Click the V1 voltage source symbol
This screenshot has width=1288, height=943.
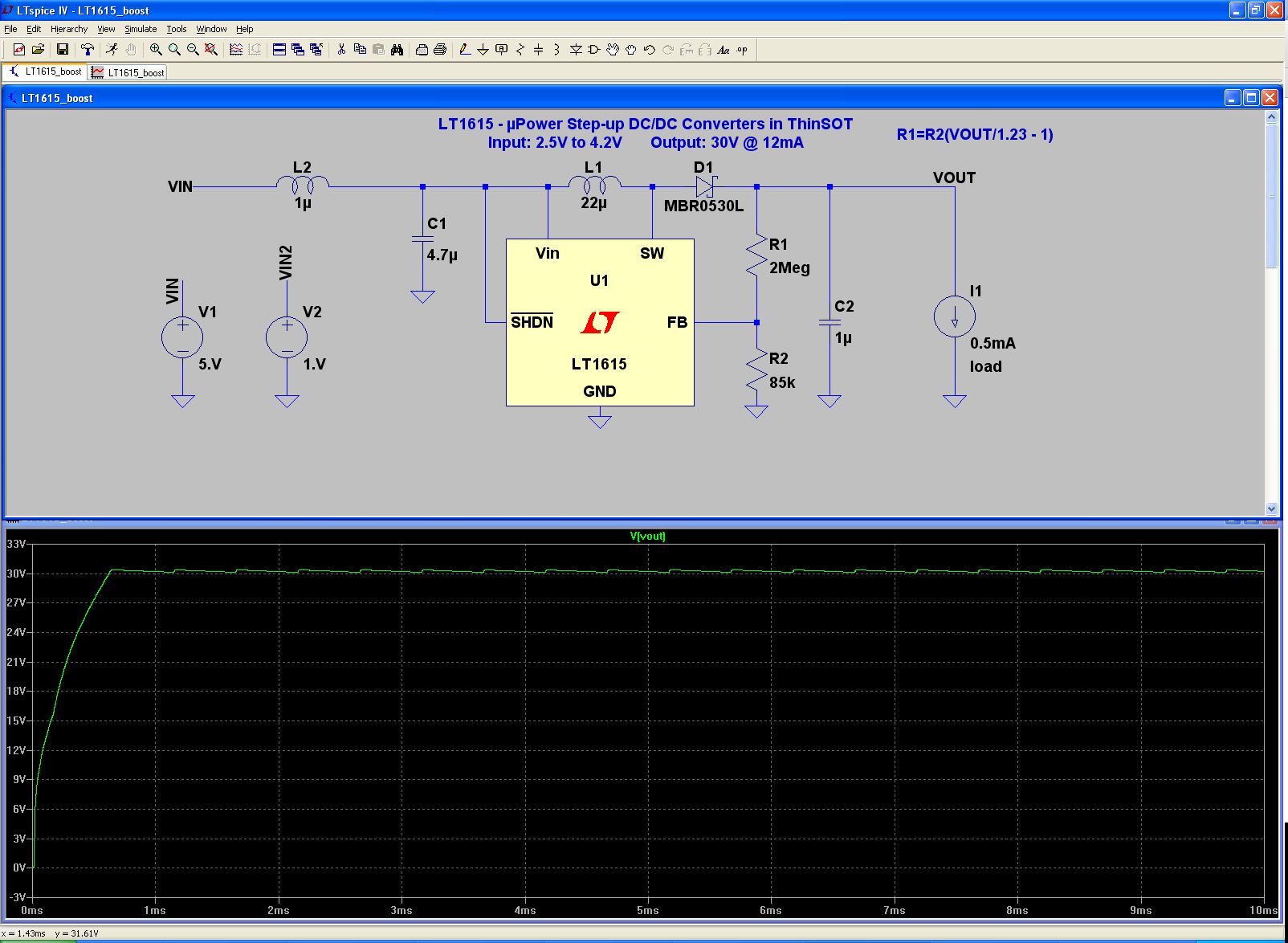tap(182, 337)
